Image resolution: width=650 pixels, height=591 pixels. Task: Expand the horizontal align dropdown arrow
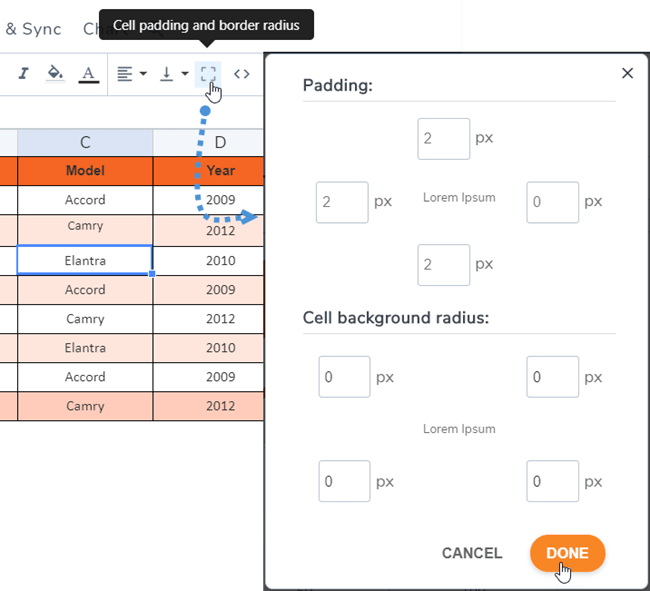pyautogui.click(x=143, y=74)
